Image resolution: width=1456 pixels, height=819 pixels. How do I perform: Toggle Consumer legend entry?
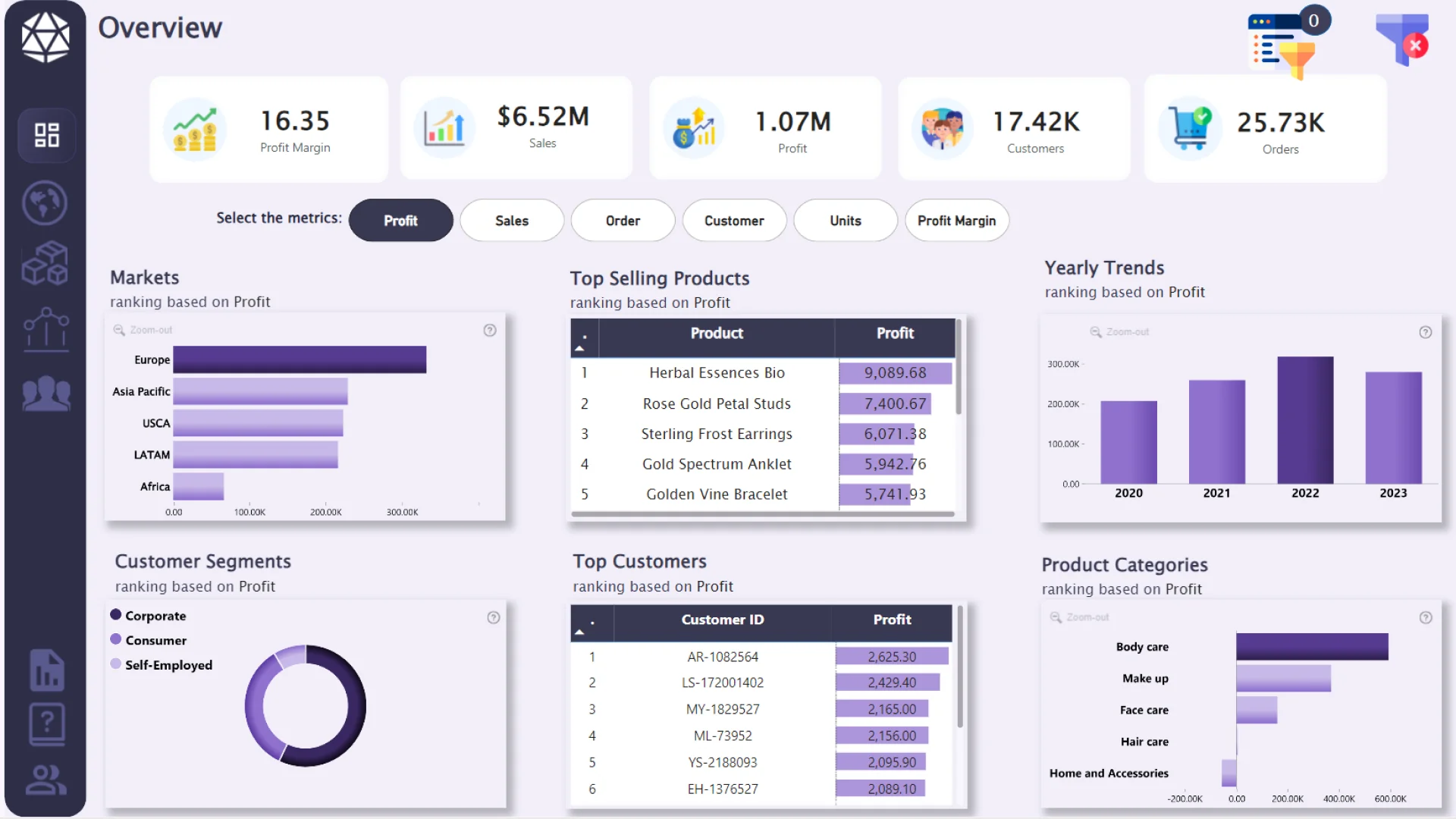pyautogui.click(x=149, y=640)
